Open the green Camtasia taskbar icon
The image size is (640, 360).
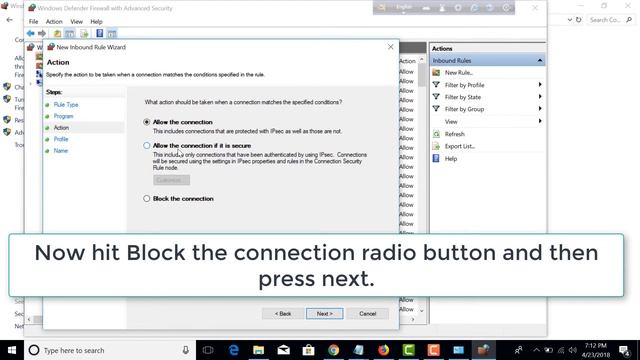pyautogui.click(x=408, y=350)
